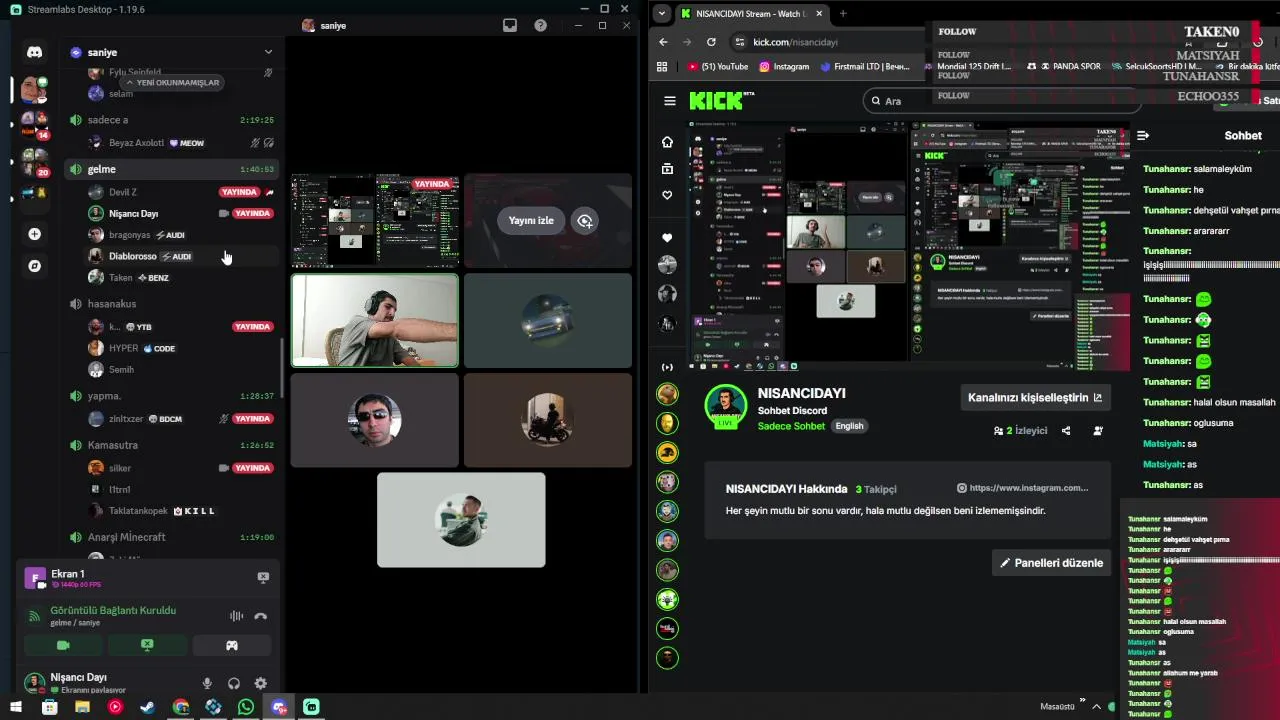Expand the saniye server header dropdown
Viewport: 1280px width, 720px height.
click(268, 52)
